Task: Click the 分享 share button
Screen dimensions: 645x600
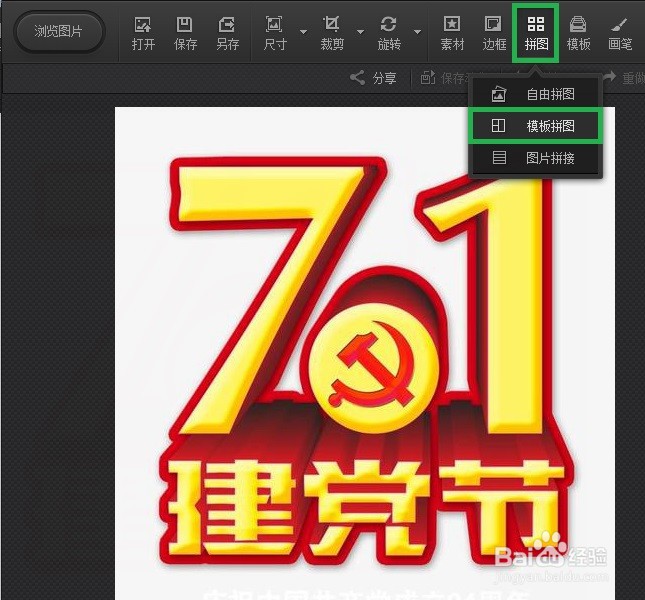Action: pos(374,78)
